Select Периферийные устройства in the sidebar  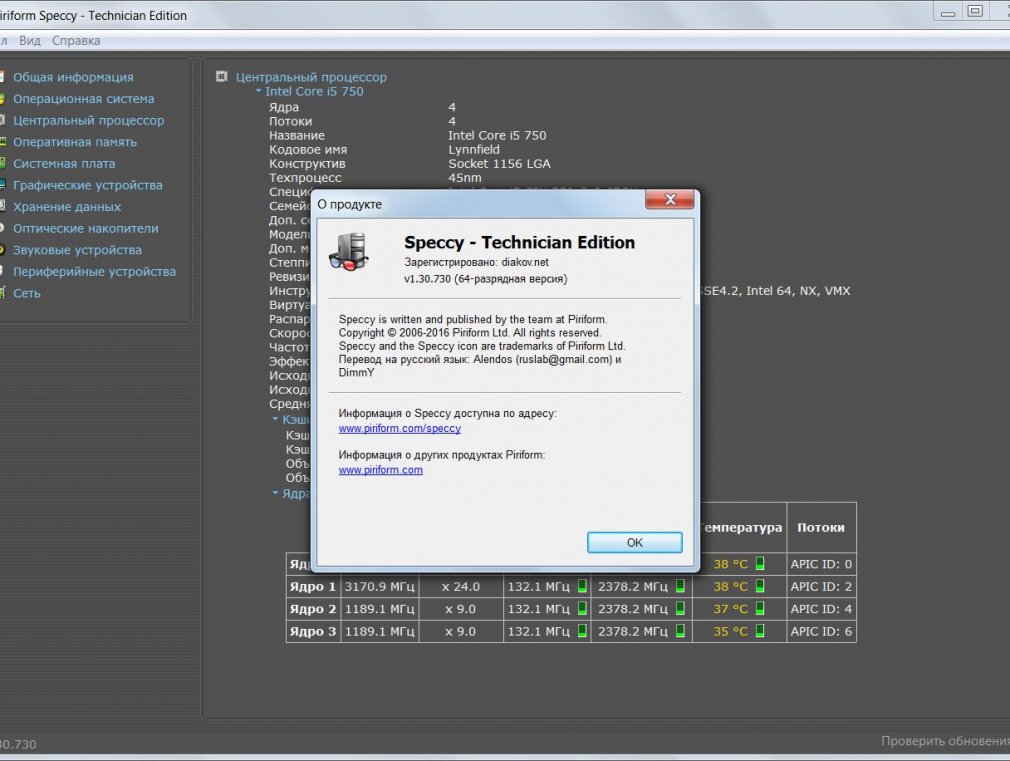point(95,271)
